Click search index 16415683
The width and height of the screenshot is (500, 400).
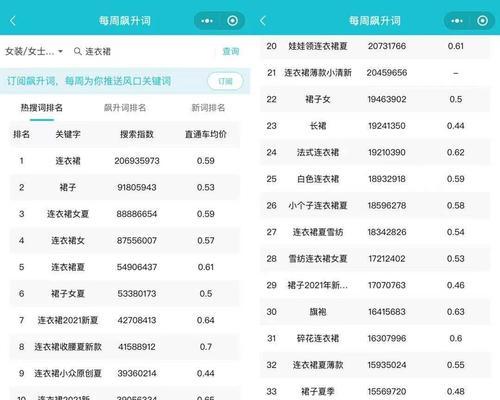click(387, 312)
